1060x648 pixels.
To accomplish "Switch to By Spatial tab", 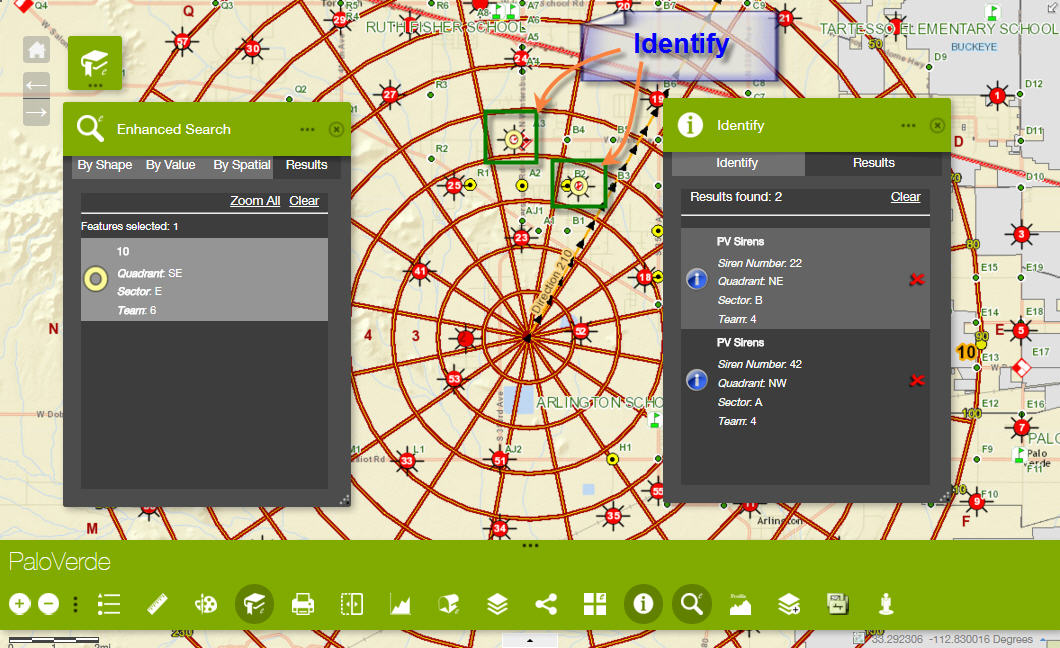I will tap(242, 165).
